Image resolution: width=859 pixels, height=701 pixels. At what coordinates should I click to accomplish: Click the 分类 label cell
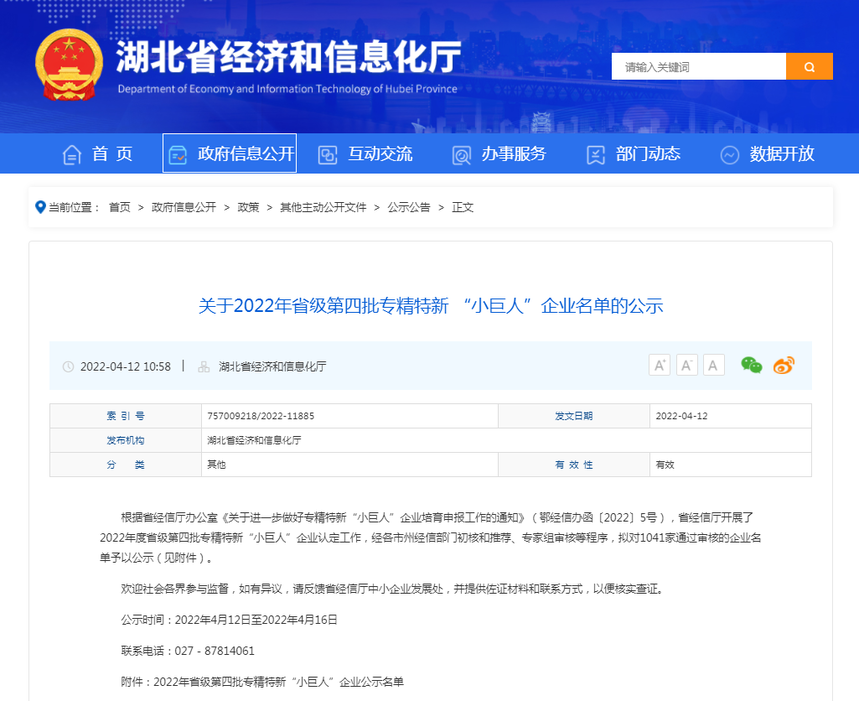click(x=125, y=464)
